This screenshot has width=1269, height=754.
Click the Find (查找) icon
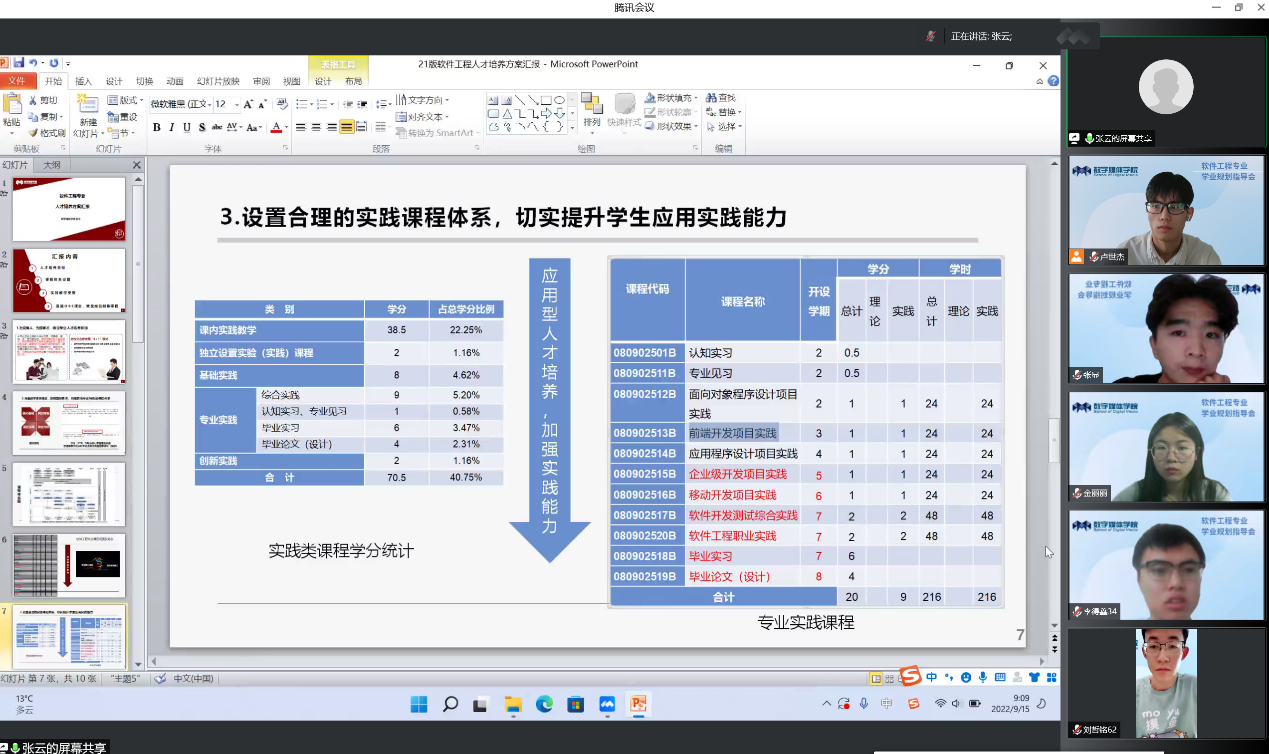pyautogui.click(x=721, y=98)
